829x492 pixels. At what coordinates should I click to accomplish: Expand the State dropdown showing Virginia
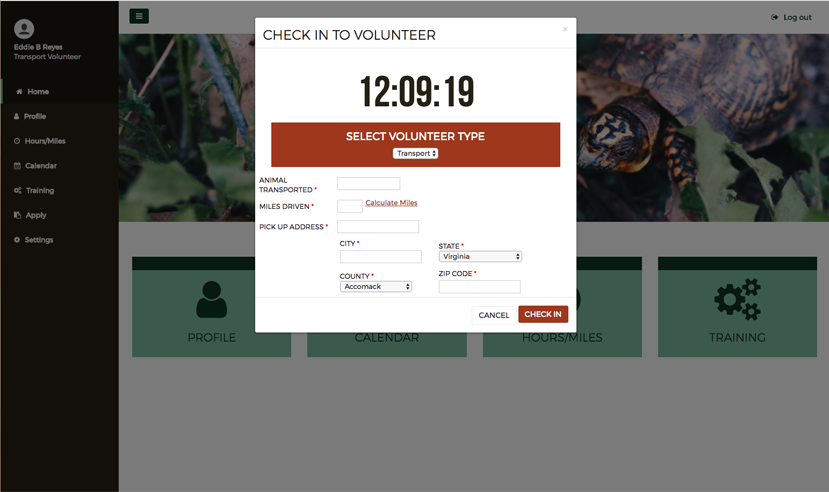[480, 256]
